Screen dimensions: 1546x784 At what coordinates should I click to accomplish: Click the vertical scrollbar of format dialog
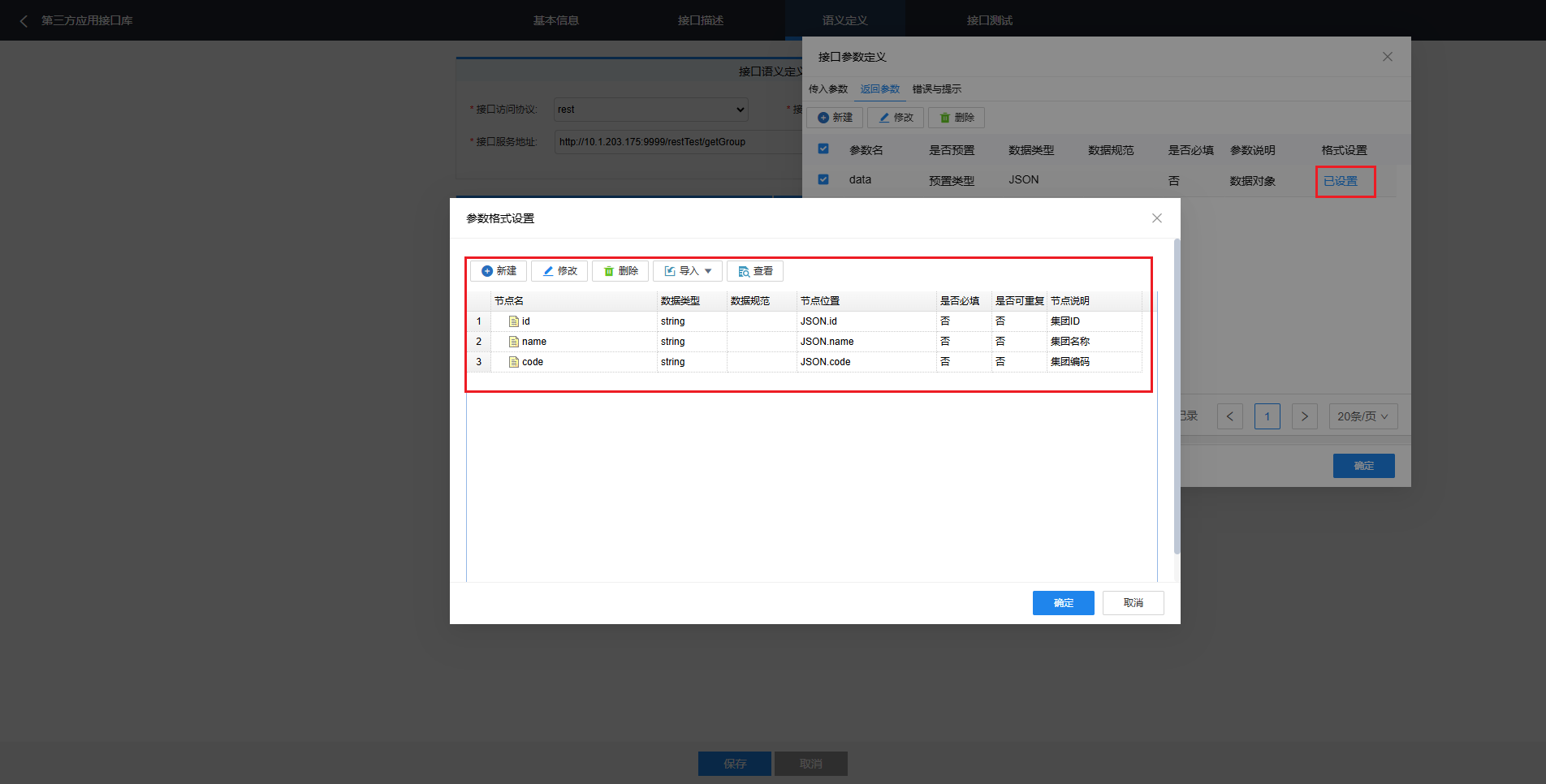tap(1177, 398)
